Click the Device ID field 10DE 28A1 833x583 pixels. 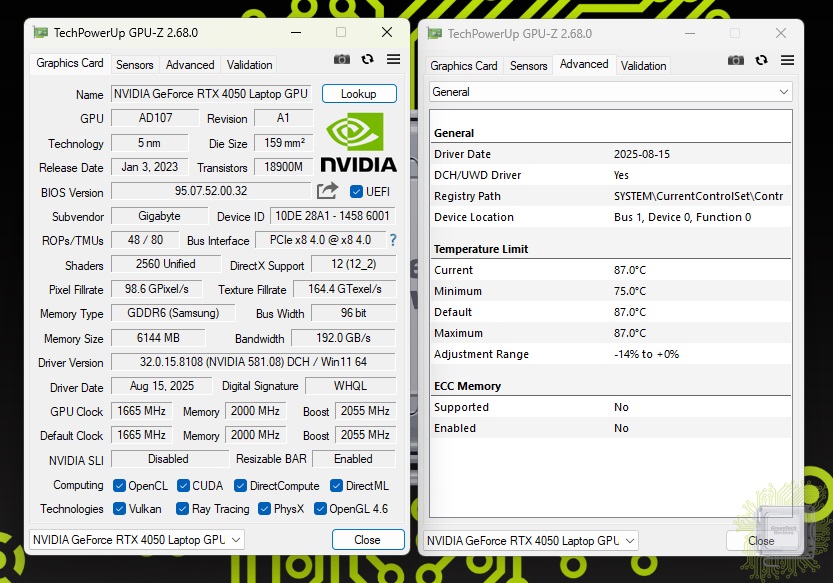[x=333, y=216]
